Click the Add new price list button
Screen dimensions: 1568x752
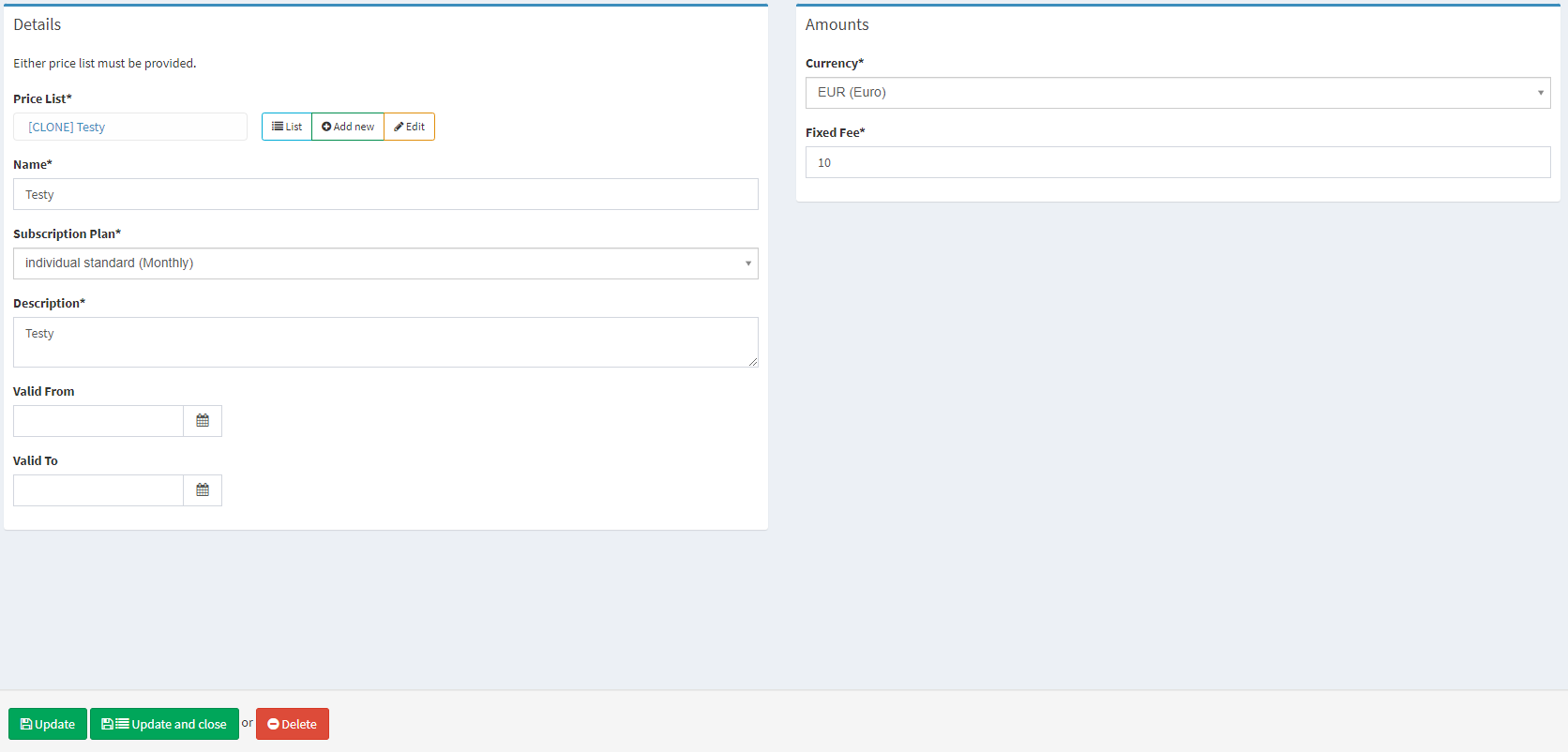[348, 127]
